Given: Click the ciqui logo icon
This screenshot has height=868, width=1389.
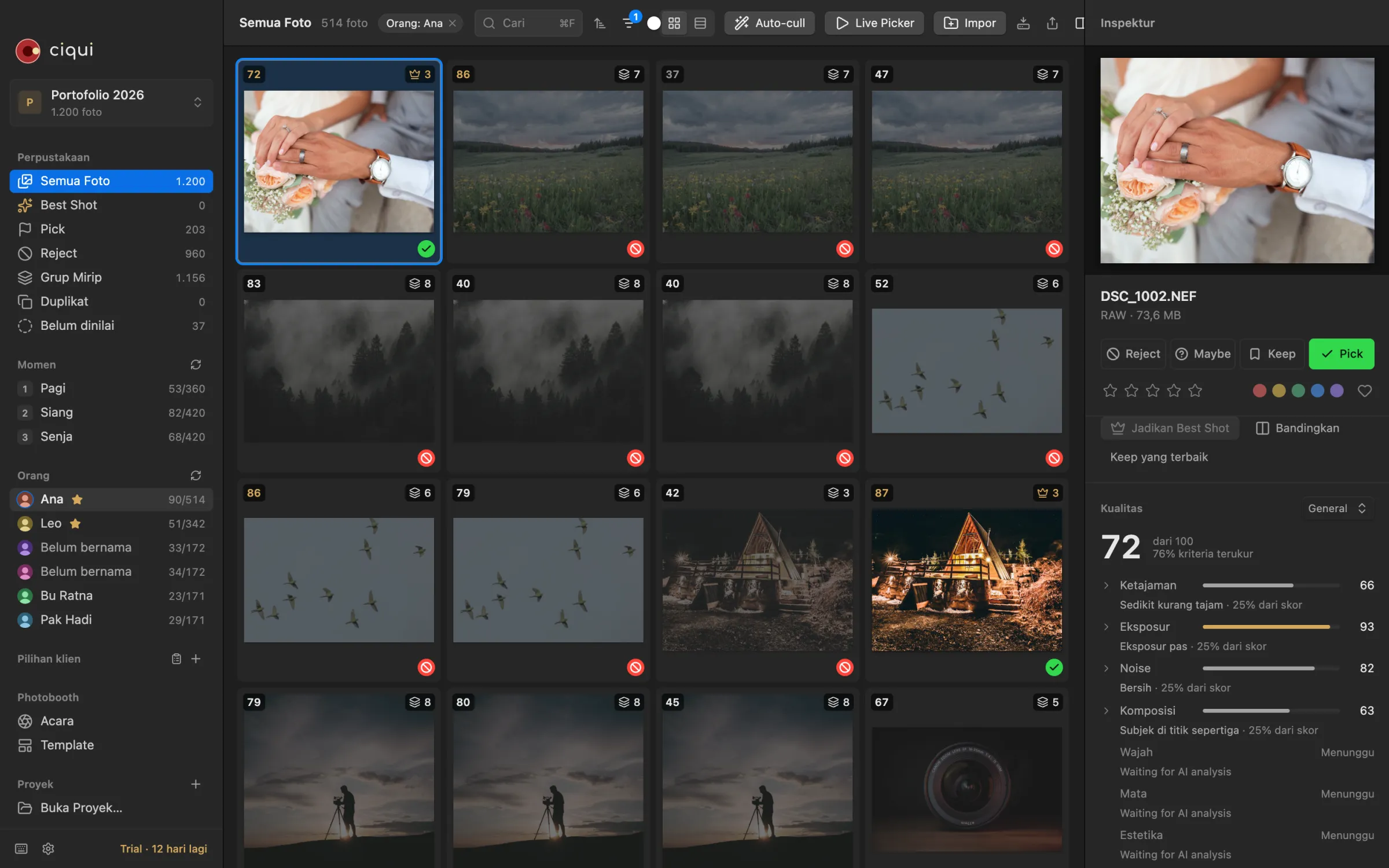Looking at the screenshot, I should [x=28, y=51].
